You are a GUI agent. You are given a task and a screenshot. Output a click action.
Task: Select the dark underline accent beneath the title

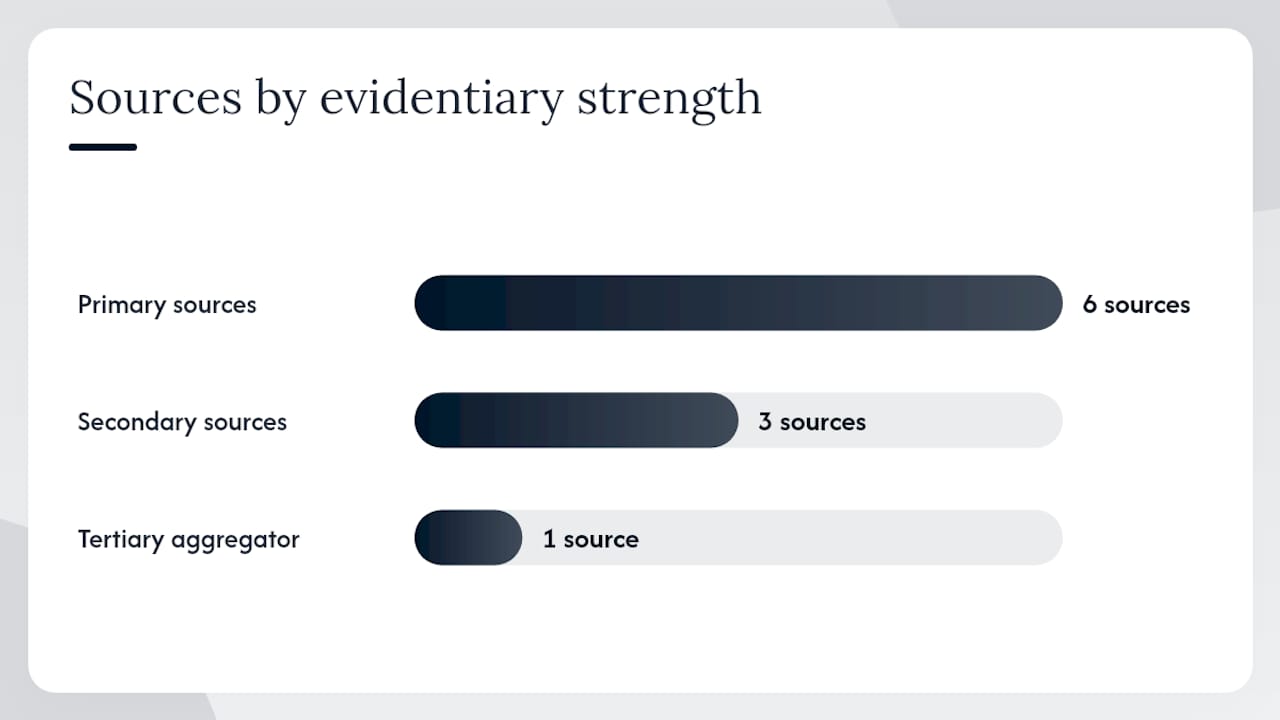(103, 147)
